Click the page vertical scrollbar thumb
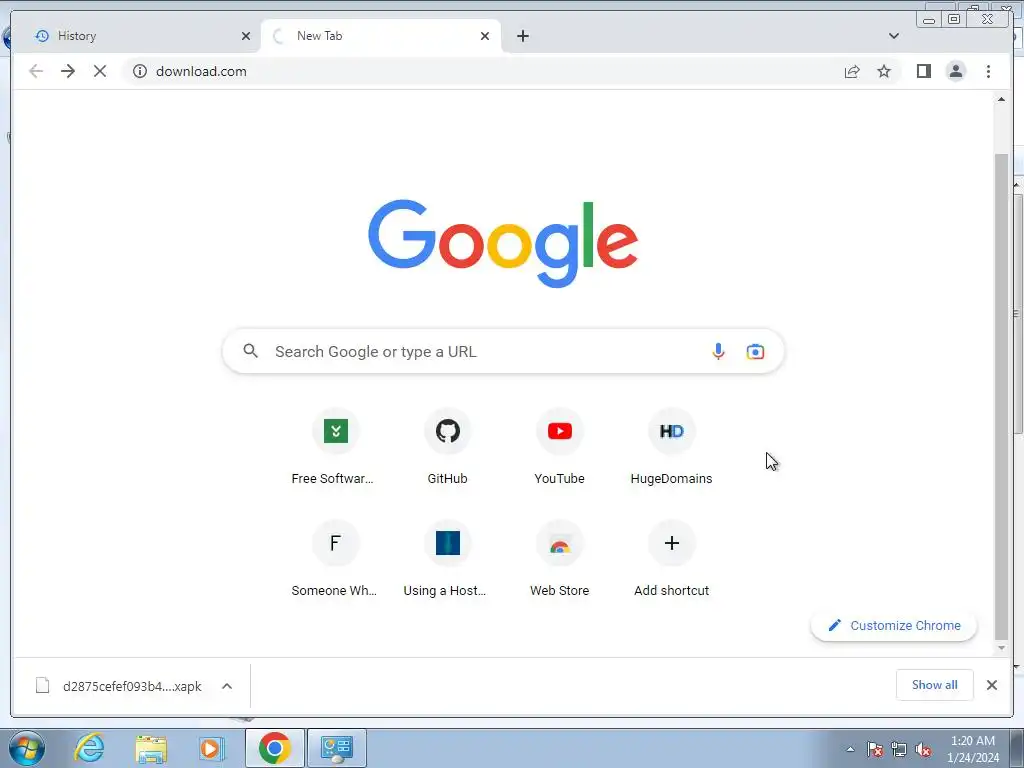Viewport: 1024px width, 768px height. click(x=1001, y=396)
